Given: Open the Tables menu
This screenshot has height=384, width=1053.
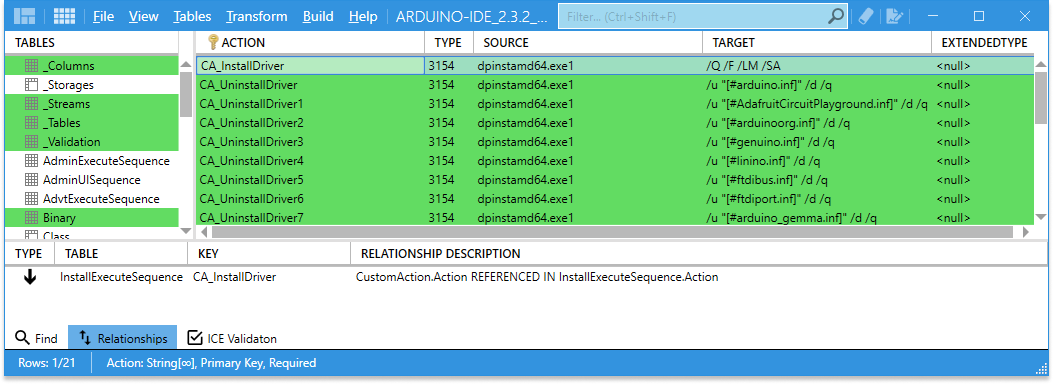Looking at the screenshot, I should coord(192,17).
